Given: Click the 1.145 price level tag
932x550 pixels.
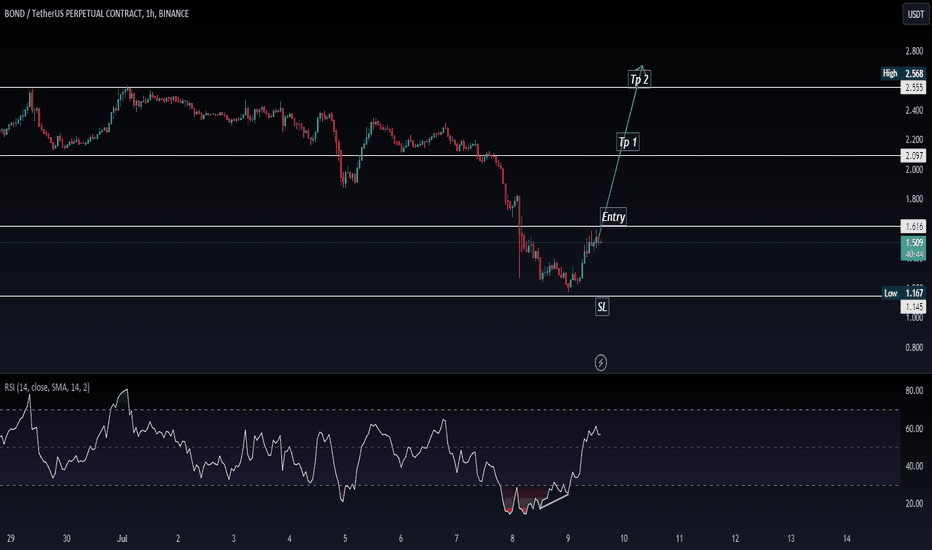Looking at the screenshot, I should pos(914,307).
